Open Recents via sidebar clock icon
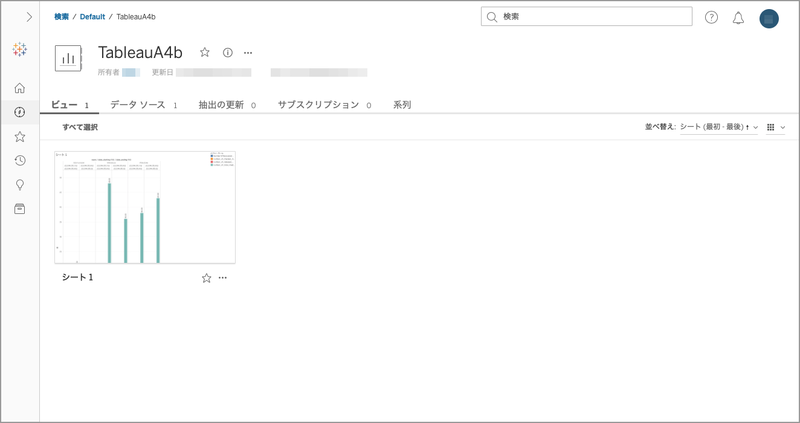The image size is (800, 423). coord(19,161)
